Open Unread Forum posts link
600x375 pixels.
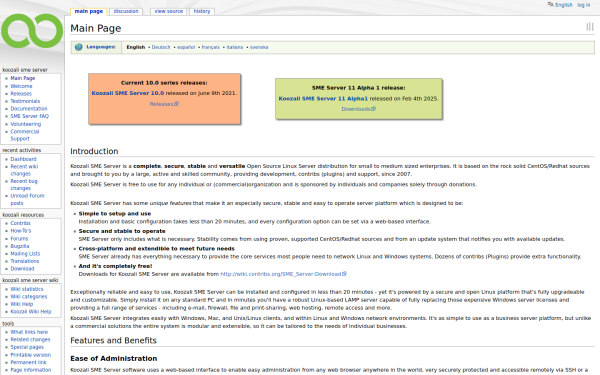click(27, 199)
